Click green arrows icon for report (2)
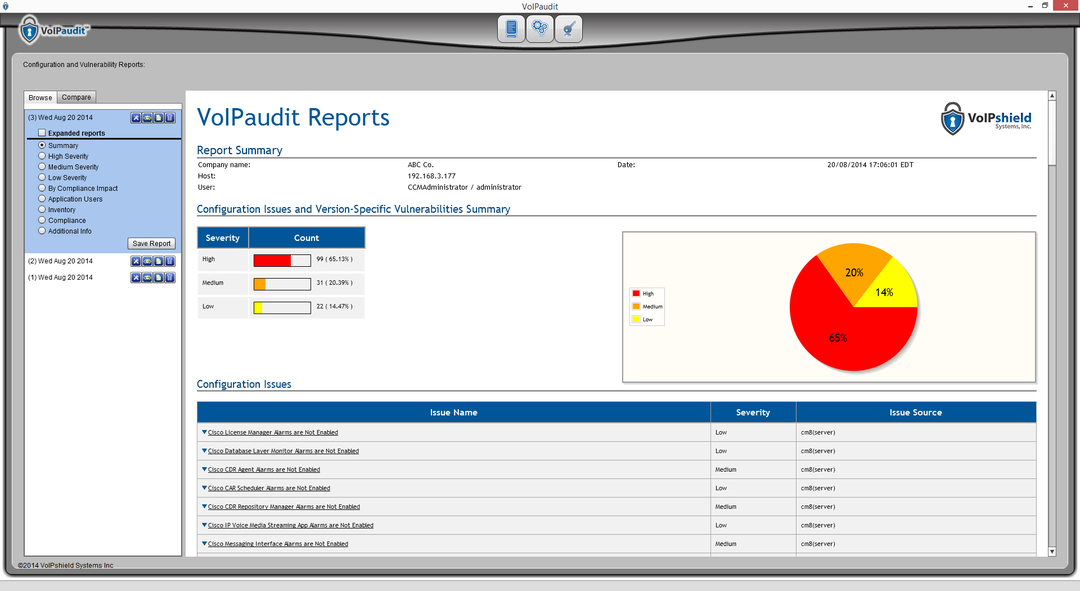The height and width of the screenshot is (591, 1080). pos(147,261)
